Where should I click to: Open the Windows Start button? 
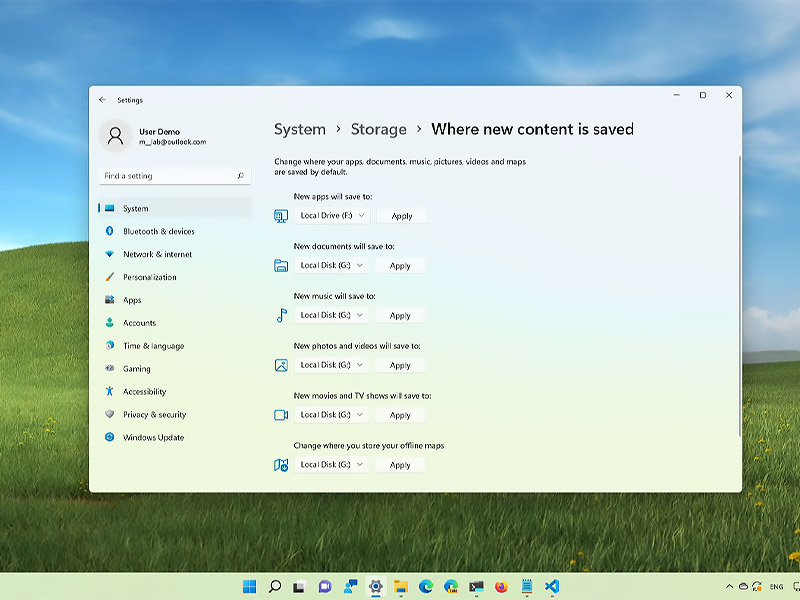[249, 587]
